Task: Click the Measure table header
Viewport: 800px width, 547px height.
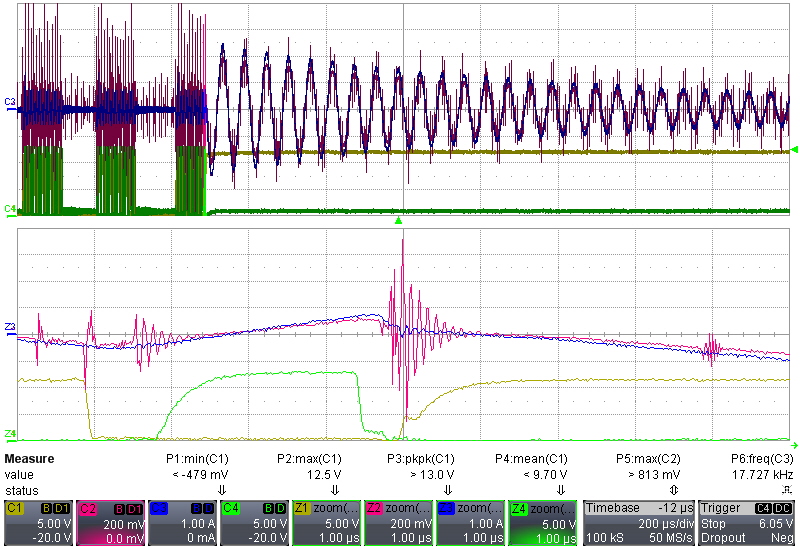Action: pos(29,459)
